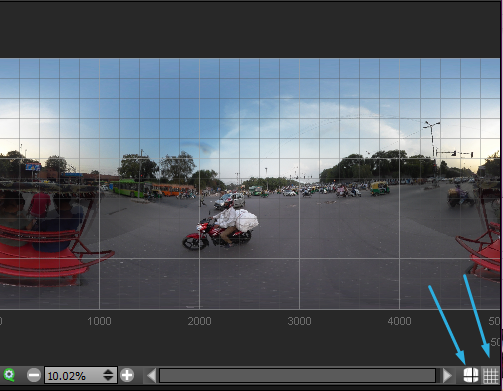Decrease zoom with the stepper down arrow
Viewport: 503px width, 391px height.
108,379
